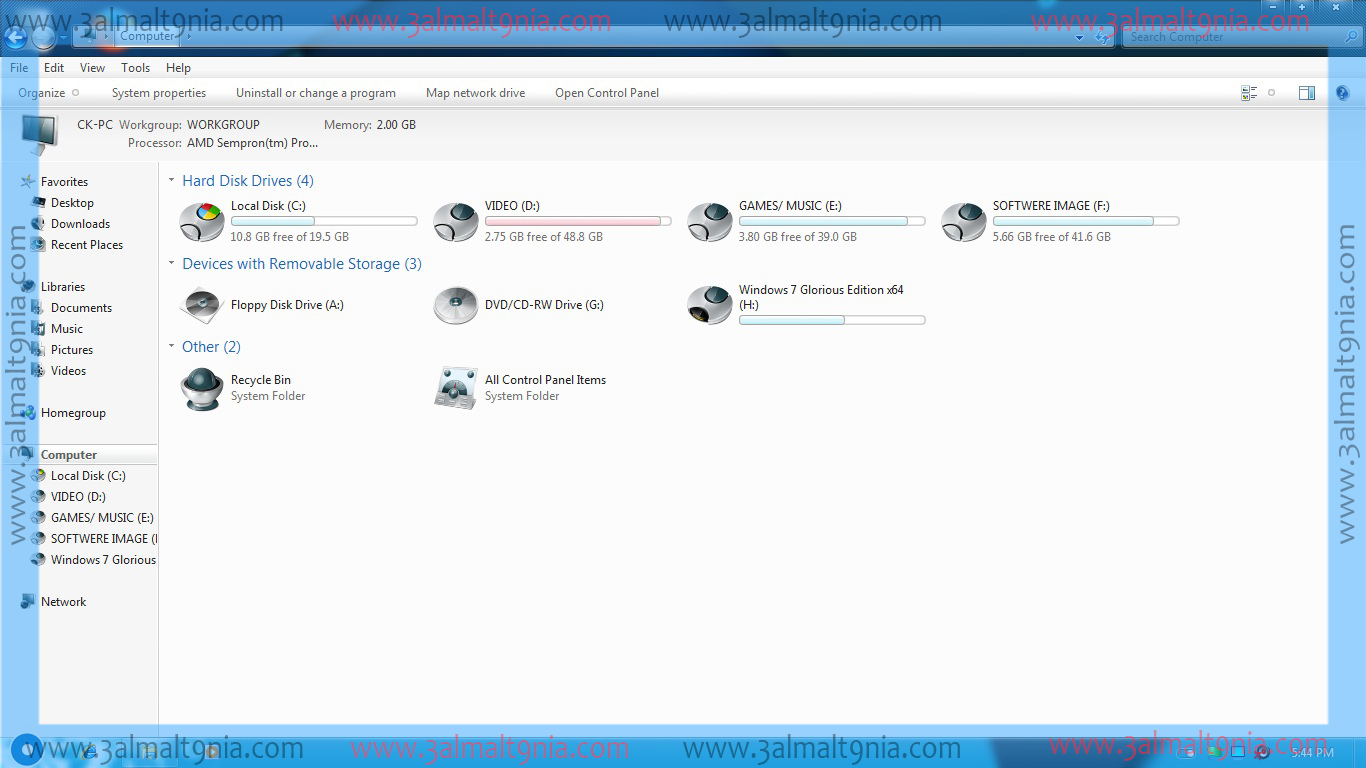Click Open Control Panel
The image size is (1366, 768).
point(607,93)
